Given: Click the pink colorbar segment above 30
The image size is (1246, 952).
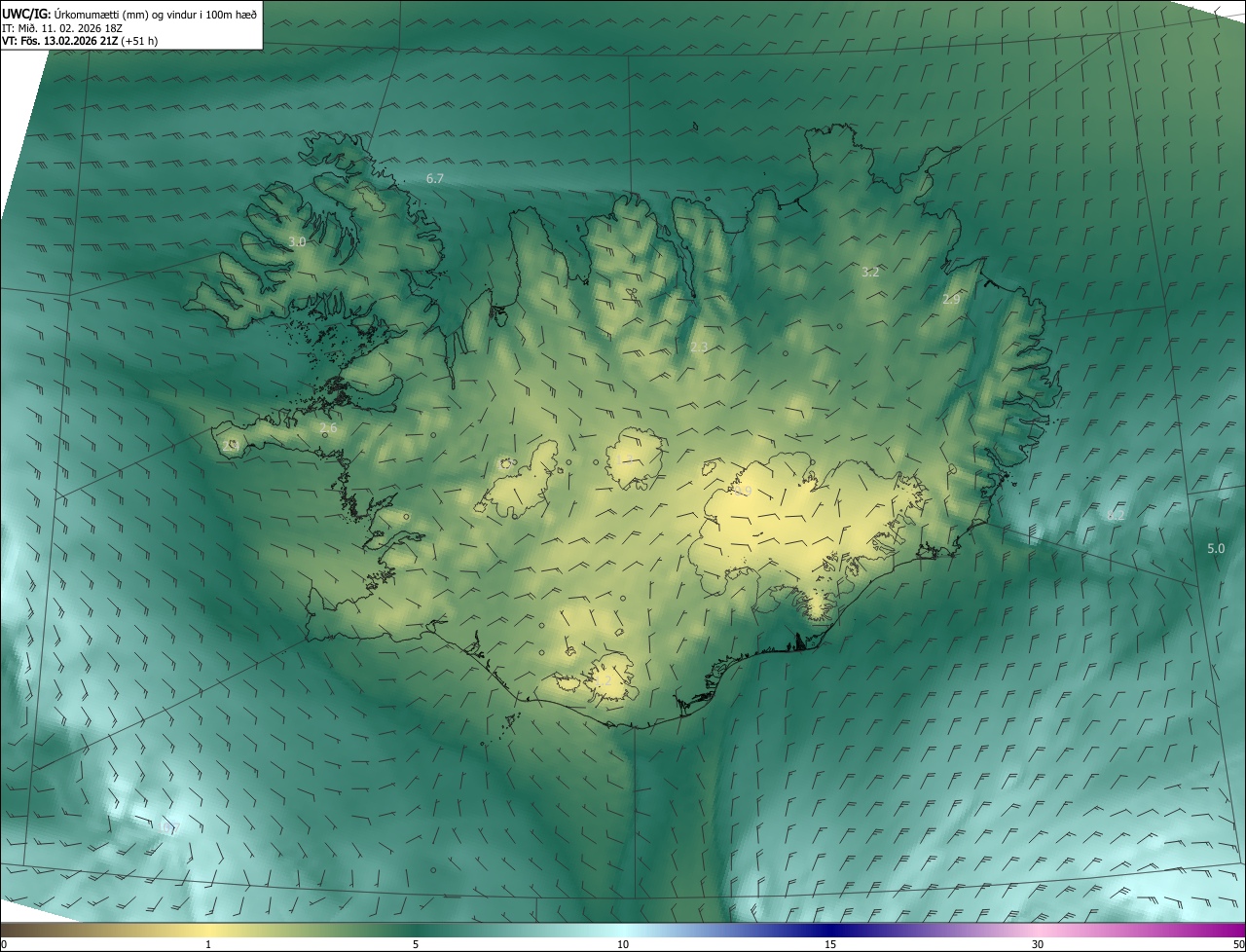Looking at the screenshot, I should [x=1038, y=931].
